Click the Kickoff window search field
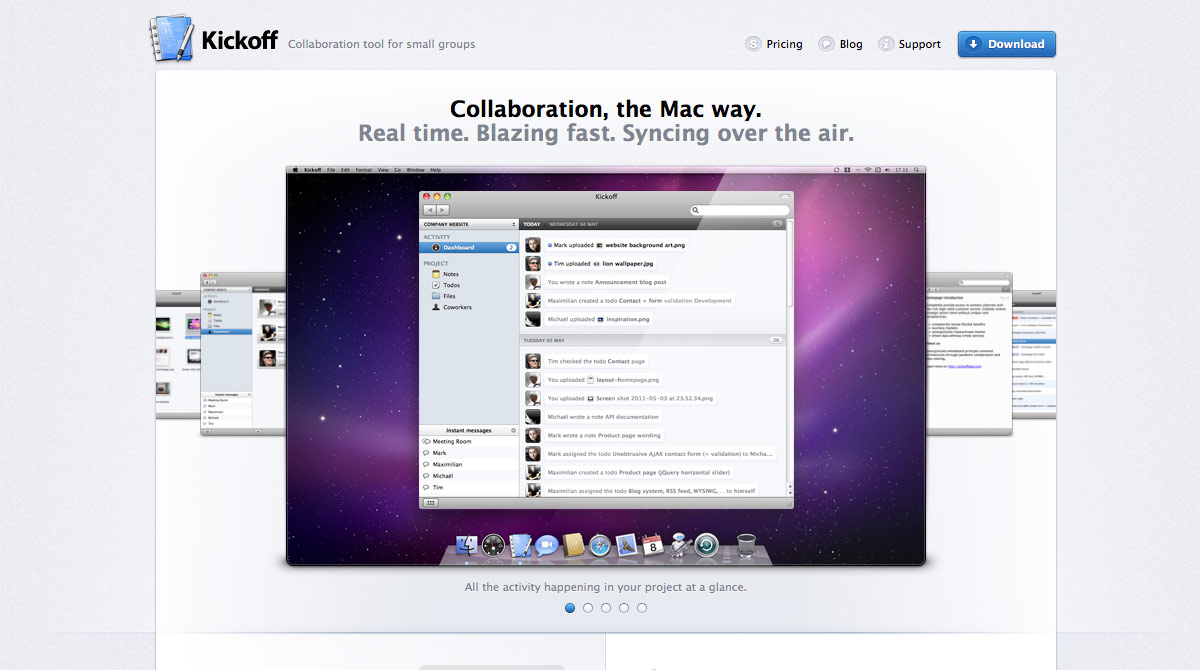Viewport: 1200px width, 670px height. click(x=740, y=210)
